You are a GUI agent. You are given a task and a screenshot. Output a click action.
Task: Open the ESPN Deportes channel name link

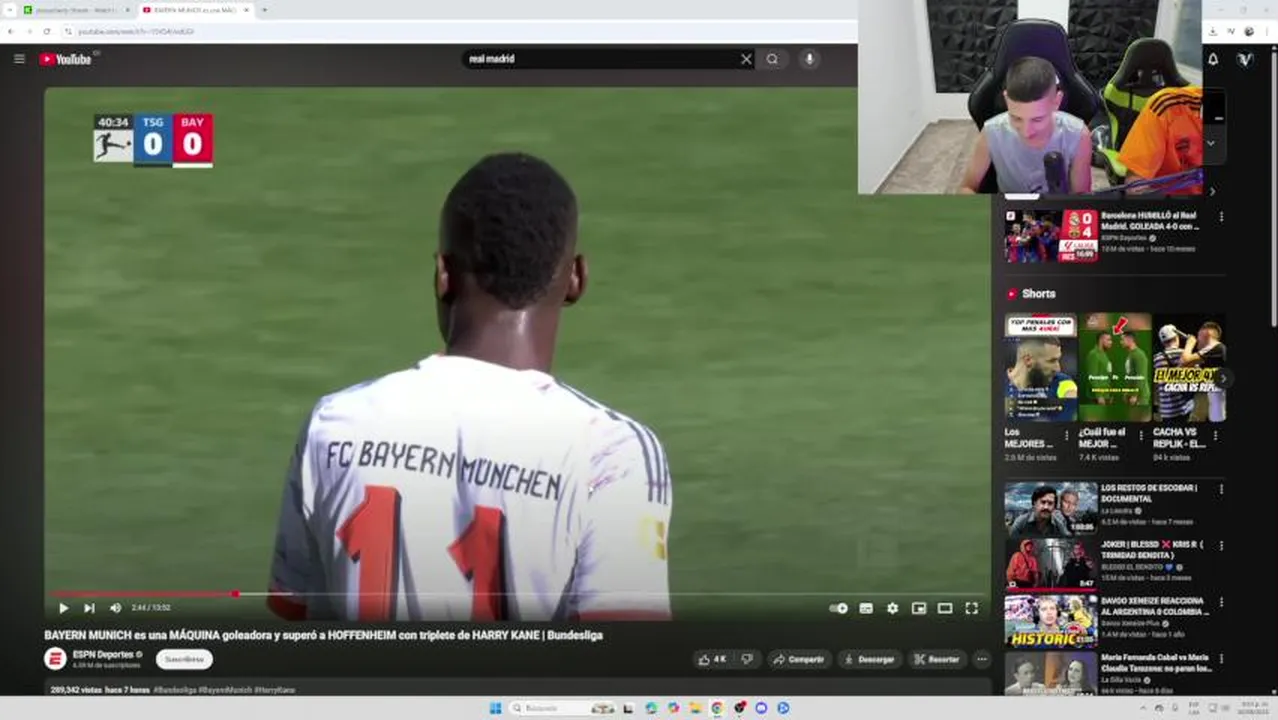coord(103,654)
